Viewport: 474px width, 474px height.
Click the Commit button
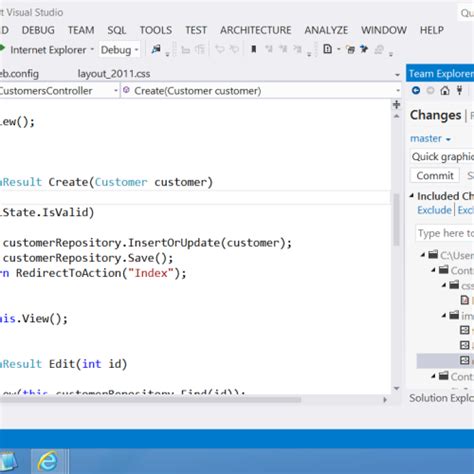(435, 175)
